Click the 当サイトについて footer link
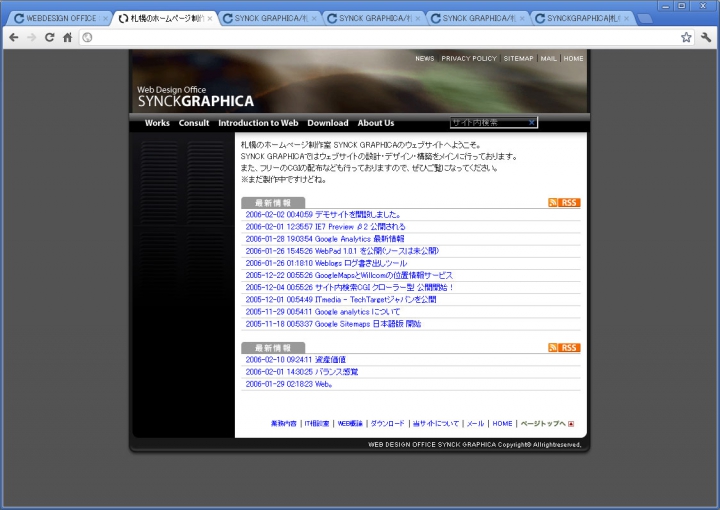This screenshot has width=720, height=510. [435, 424]
